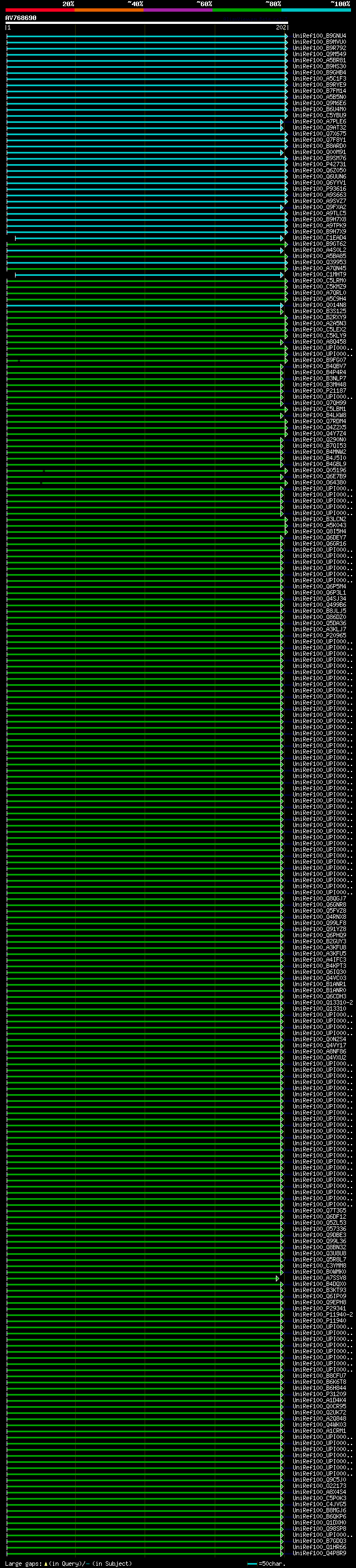
Task: Click the =50char scale legend
Action: pos(266,1563)
